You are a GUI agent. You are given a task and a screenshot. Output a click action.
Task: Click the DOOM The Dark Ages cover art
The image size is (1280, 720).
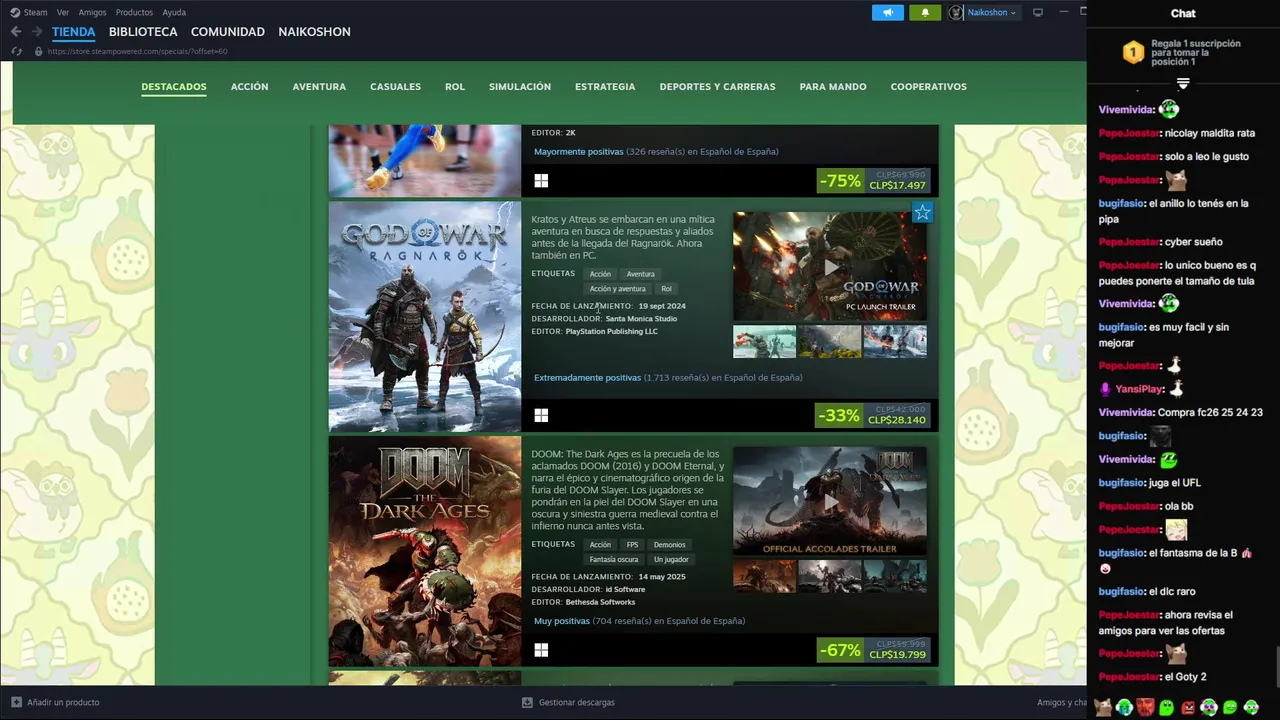point(425,551)
